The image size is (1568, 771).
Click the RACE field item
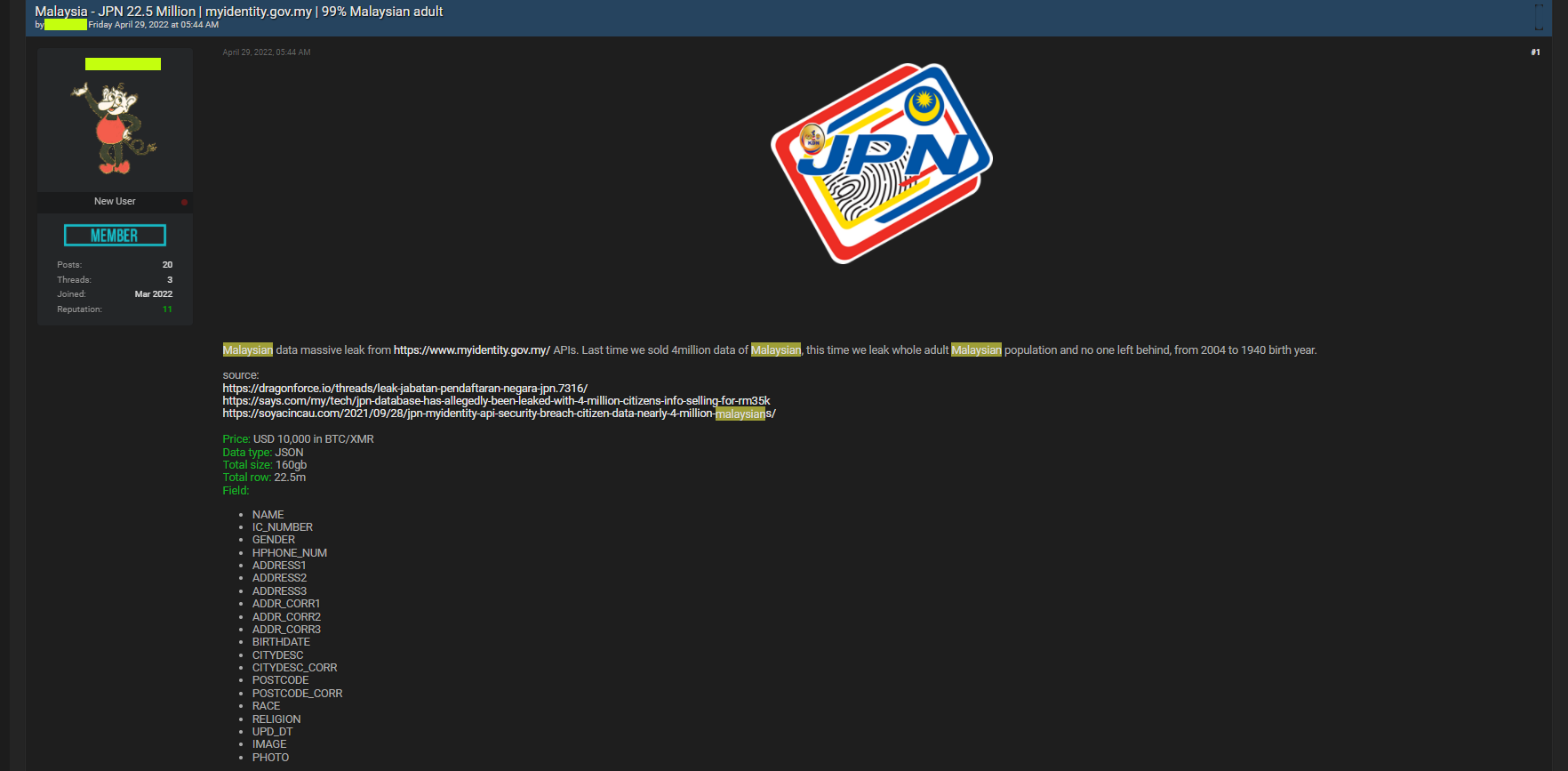(x=266, y=706)
